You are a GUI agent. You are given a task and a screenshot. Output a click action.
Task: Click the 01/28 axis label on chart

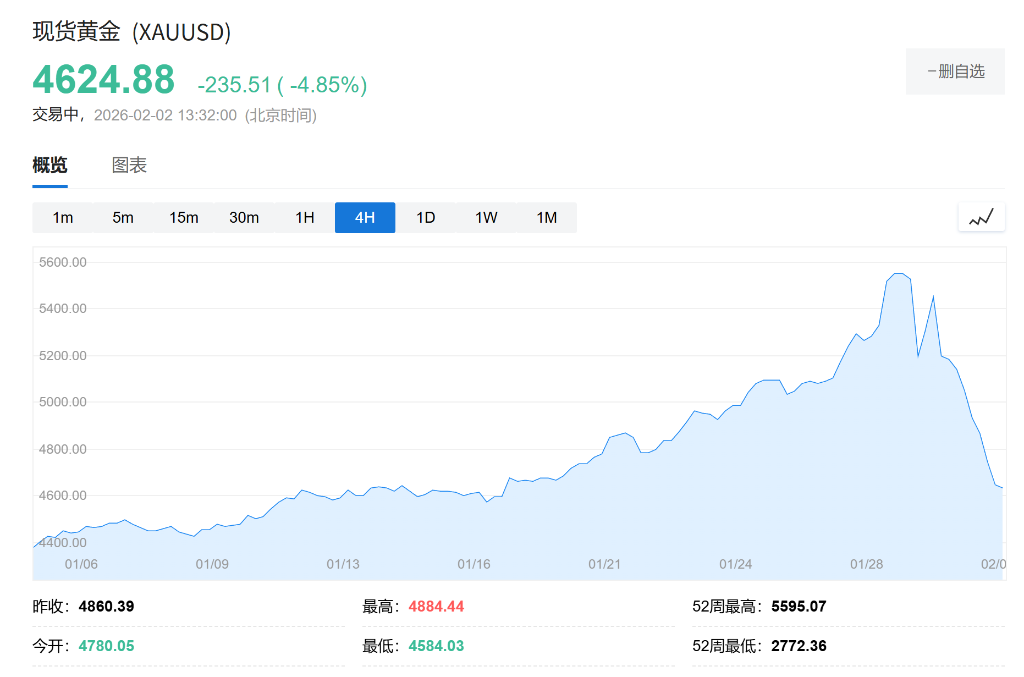(x=865, y=564)
